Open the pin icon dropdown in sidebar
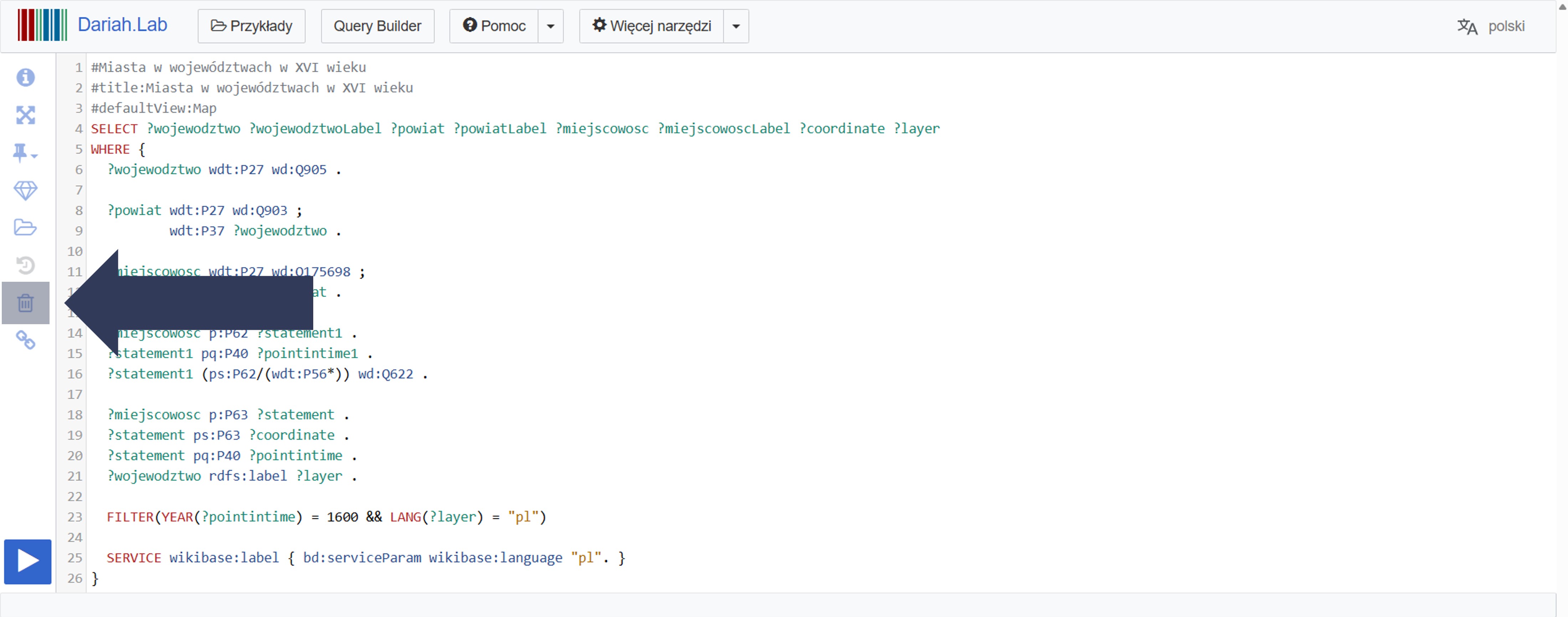1568x617 pixels. (x=25, y=153)
